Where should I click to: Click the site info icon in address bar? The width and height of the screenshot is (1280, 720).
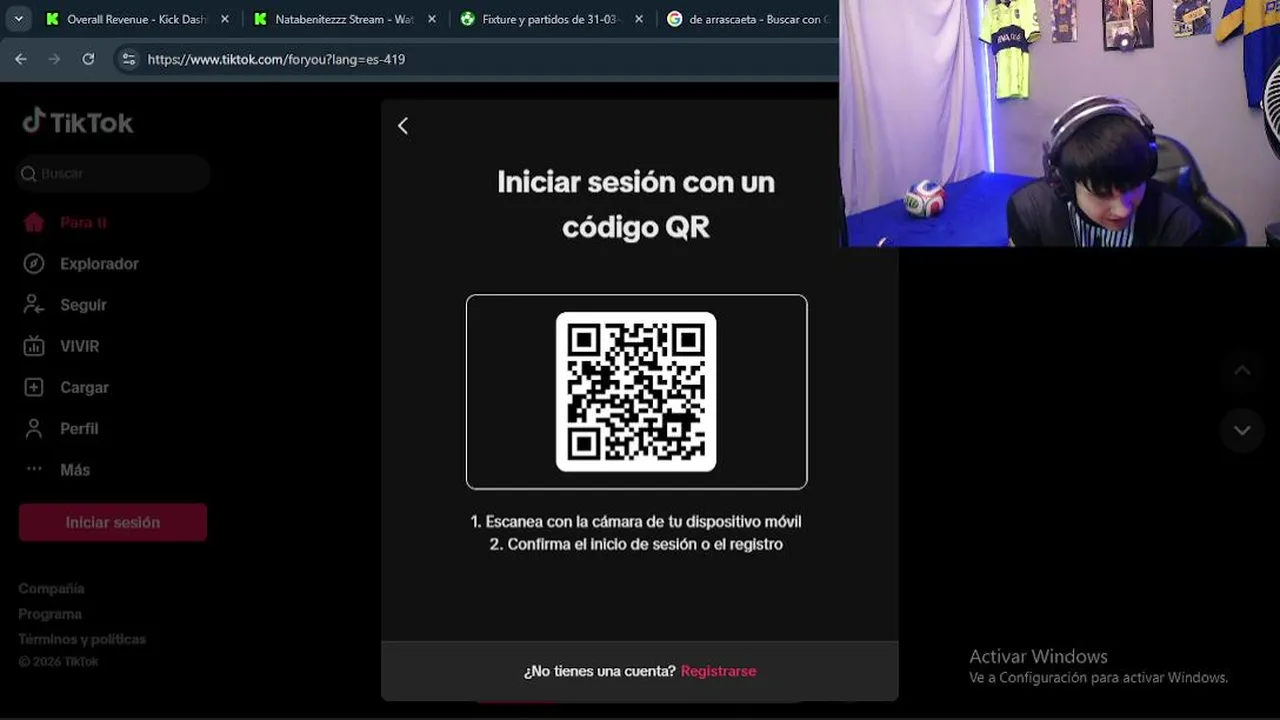coord(128,59)
